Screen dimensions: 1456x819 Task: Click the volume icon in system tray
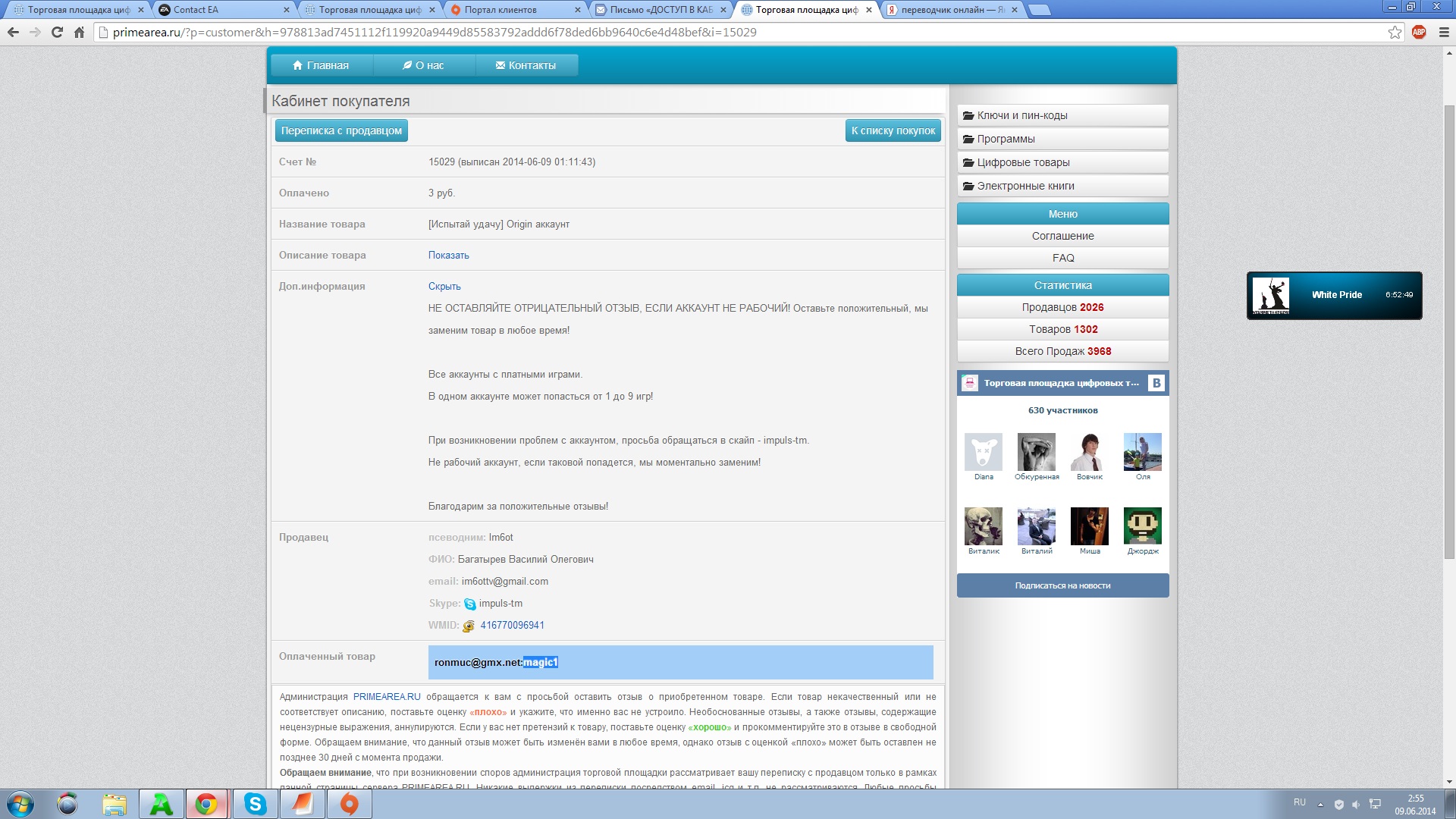[1356, 804]
